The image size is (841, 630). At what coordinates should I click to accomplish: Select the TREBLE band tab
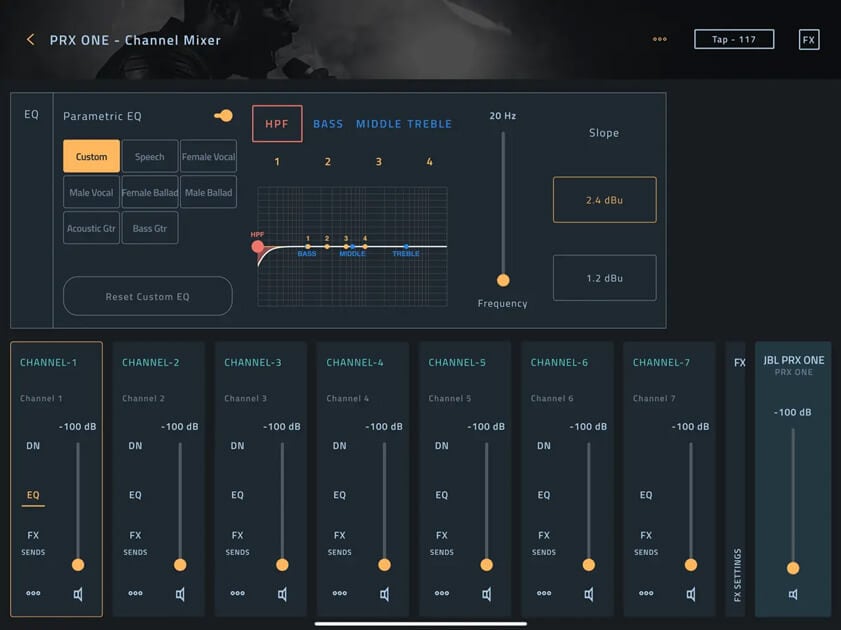coord(430,124)
